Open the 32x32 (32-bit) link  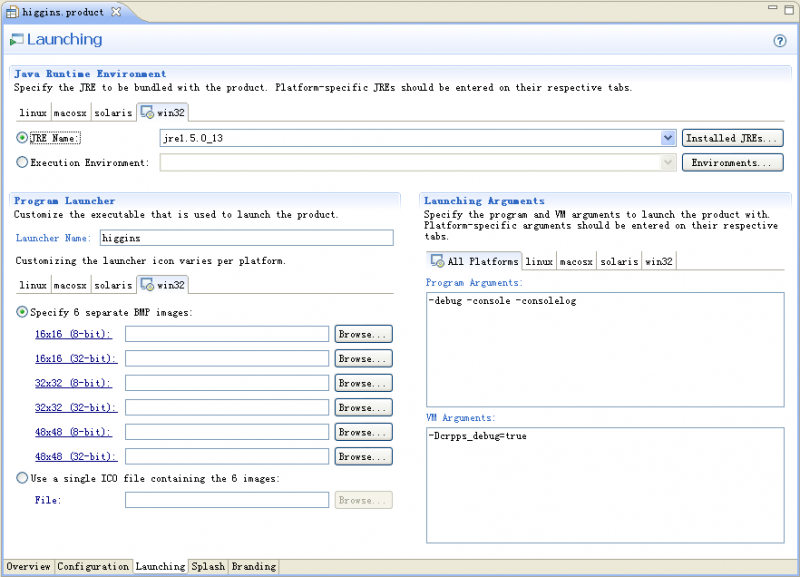pyautogui.click(x=76, y=408)
